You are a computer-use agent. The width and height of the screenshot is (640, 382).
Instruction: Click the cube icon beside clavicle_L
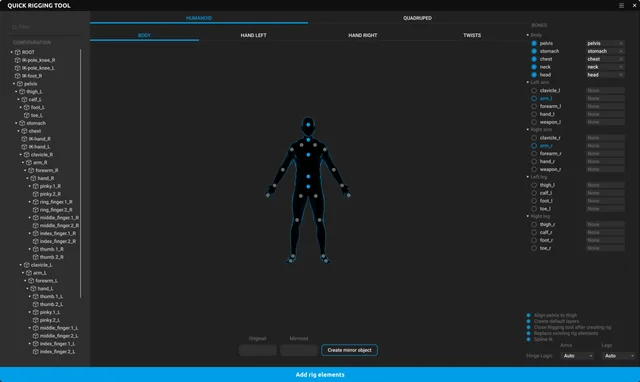[x=27, y=265]
